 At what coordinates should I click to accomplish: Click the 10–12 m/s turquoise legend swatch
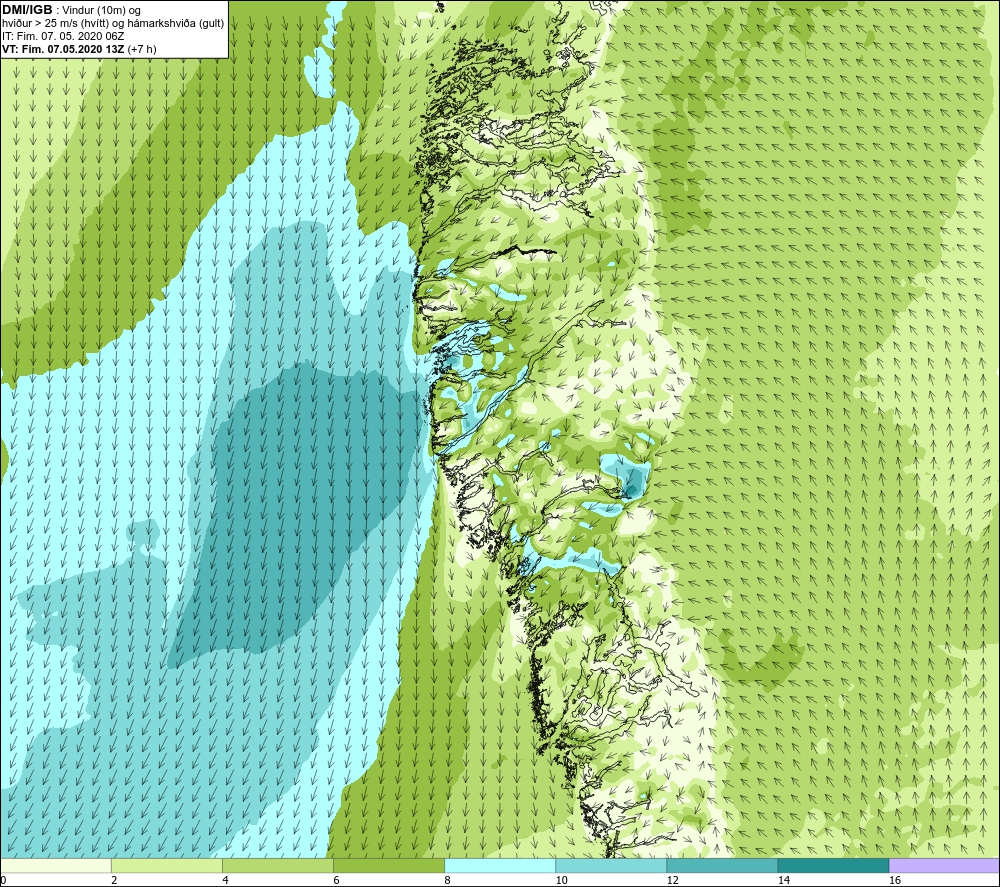click(x=611, y=866)
